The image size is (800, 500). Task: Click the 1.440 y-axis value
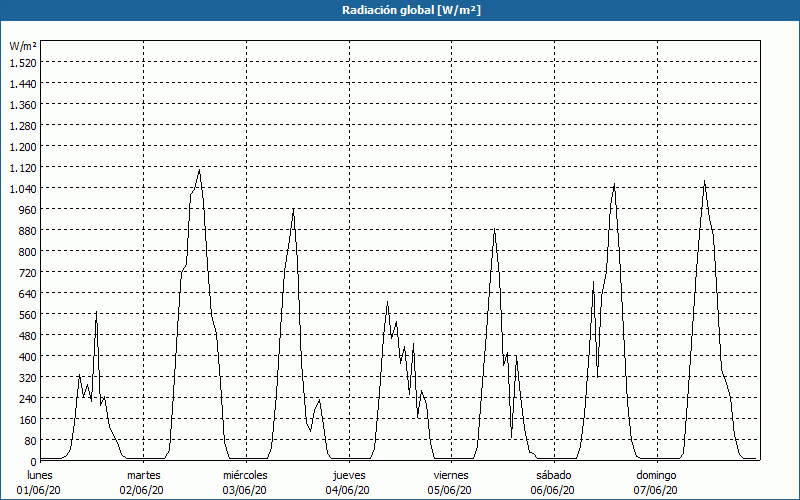[23, 84]
